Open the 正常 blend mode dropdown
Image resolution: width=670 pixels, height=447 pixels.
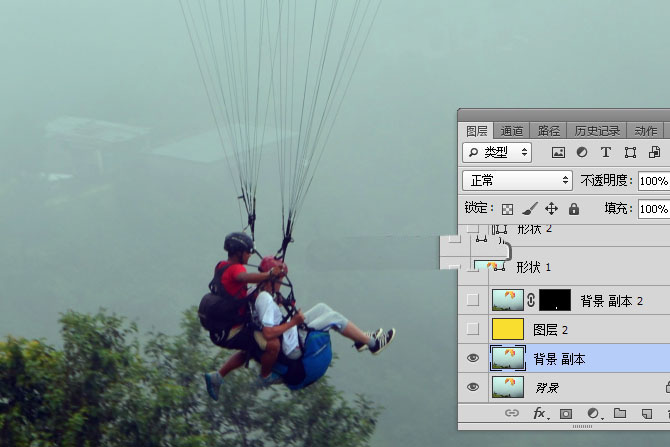pos(516,181)
